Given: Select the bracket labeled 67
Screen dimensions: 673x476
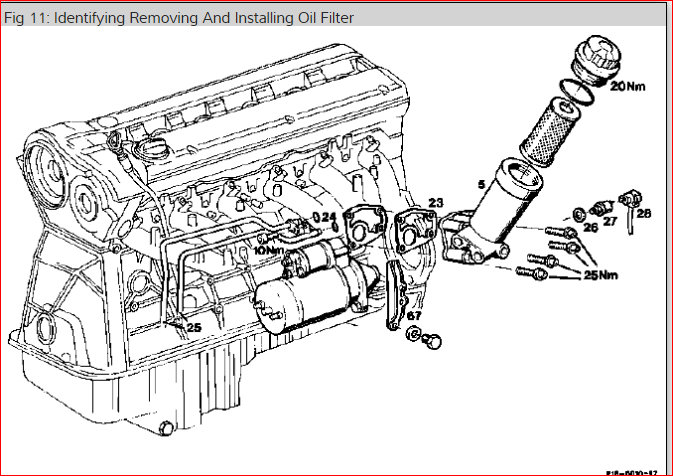Looking at the screenshot, I should 397,296.
